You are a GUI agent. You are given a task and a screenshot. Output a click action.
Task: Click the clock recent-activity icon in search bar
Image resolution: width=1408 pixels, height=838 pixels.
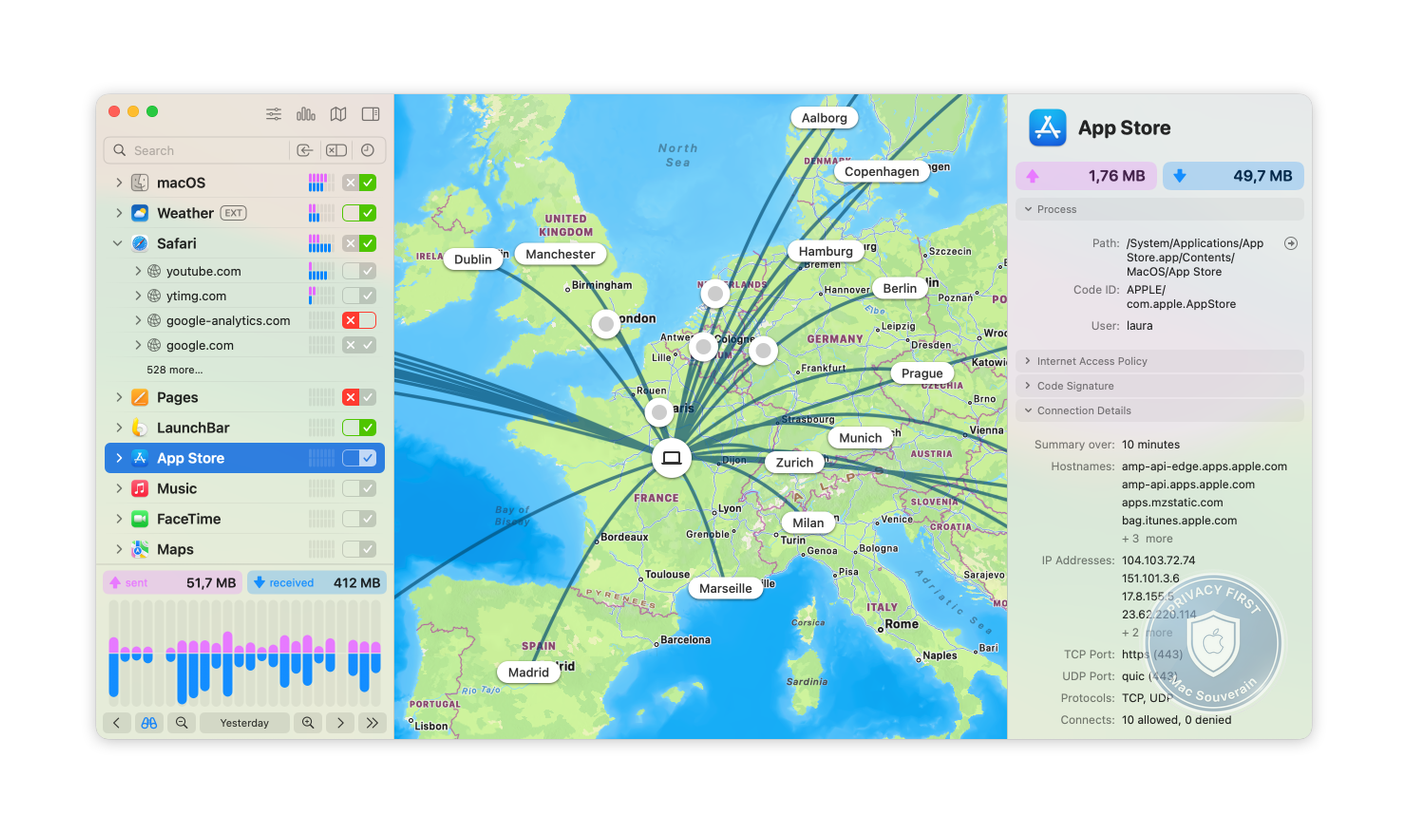click(x=367, y=150)
